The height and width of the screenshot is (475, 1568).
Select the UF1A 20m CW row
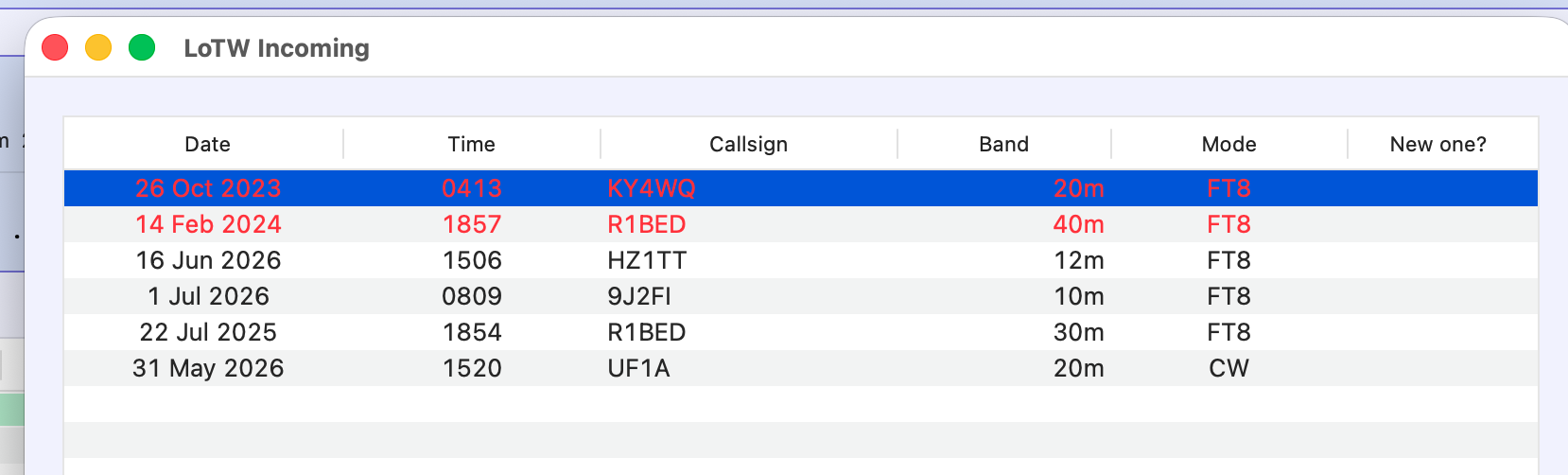pyautogui.click(x=801, y=368)
